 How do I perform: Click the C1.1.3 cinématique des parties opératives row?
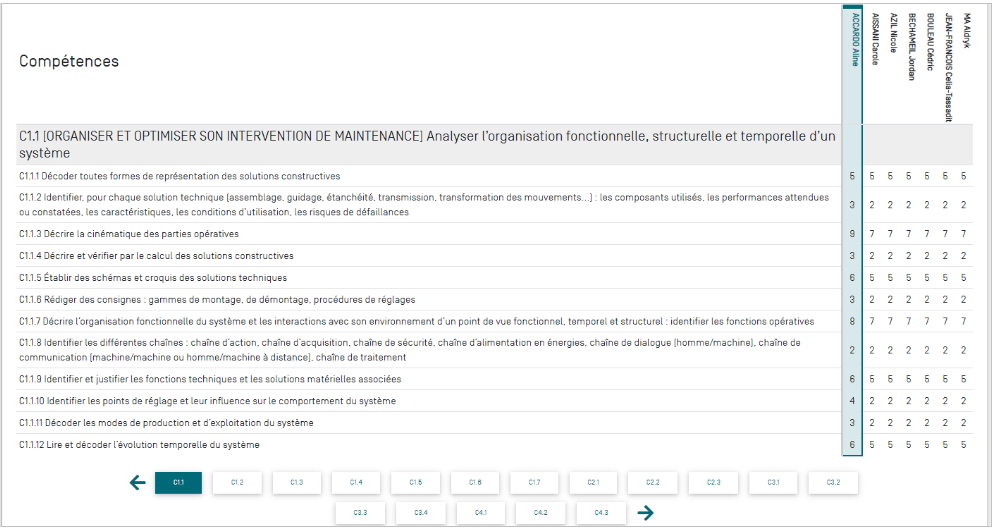click(130, 234)
